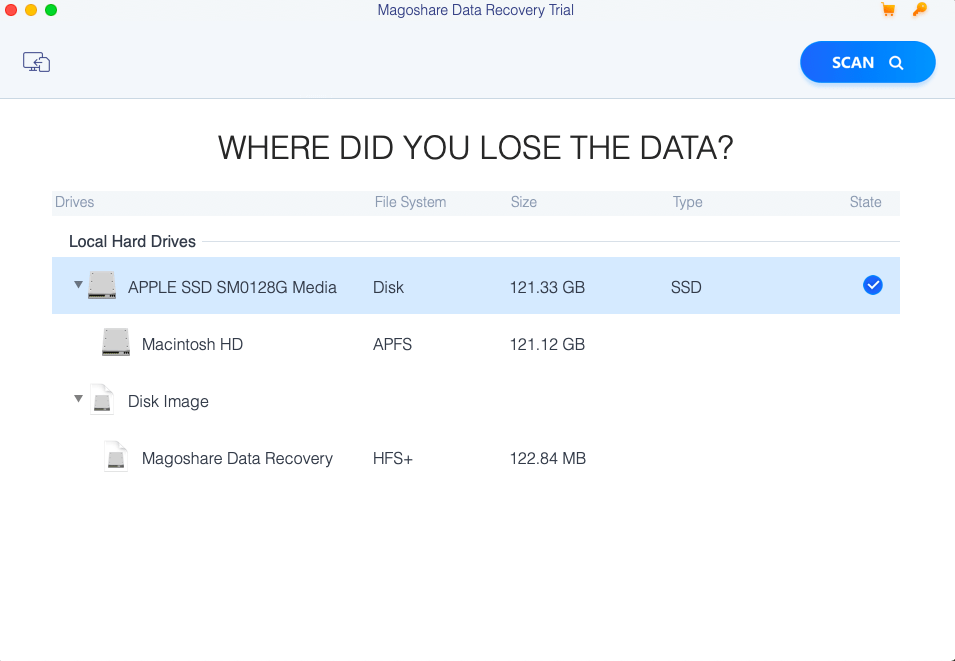The image size is (955, 661).
Task: Click the 121.12 GB size value
Action: pyautogui.click(x=548, y=344)
